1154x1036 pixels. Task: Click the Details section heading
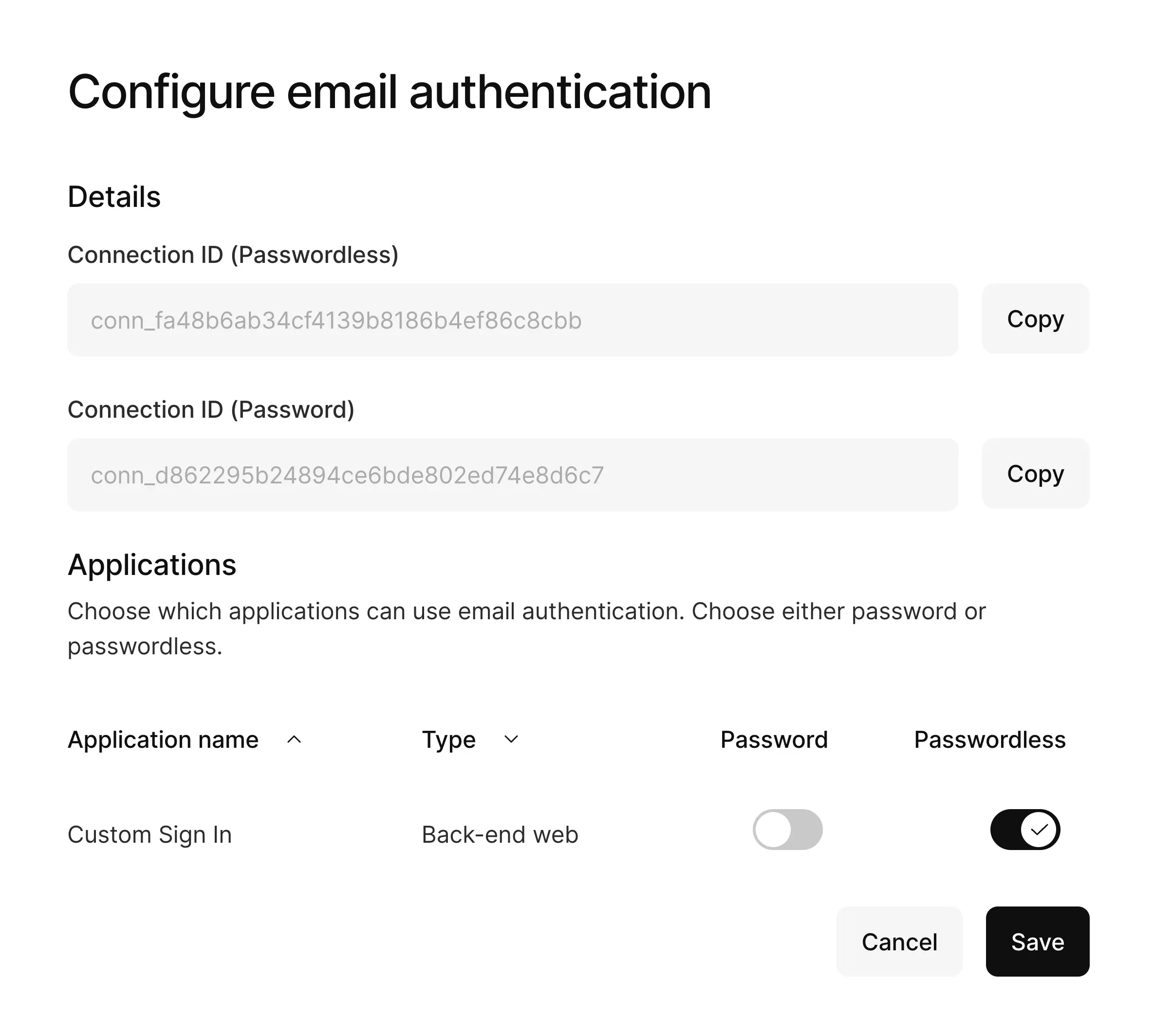click(114, 197)
